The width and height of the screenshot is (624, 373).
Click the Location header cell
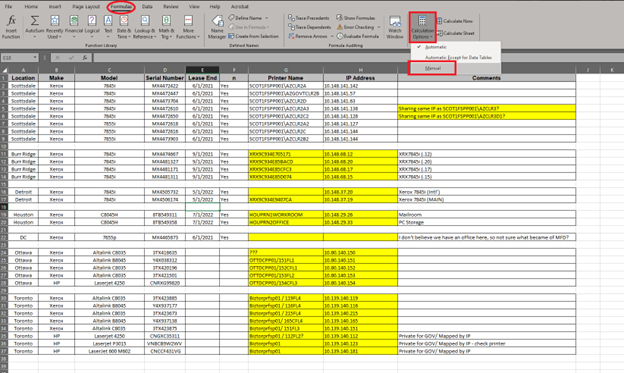[x=23, y=78]
